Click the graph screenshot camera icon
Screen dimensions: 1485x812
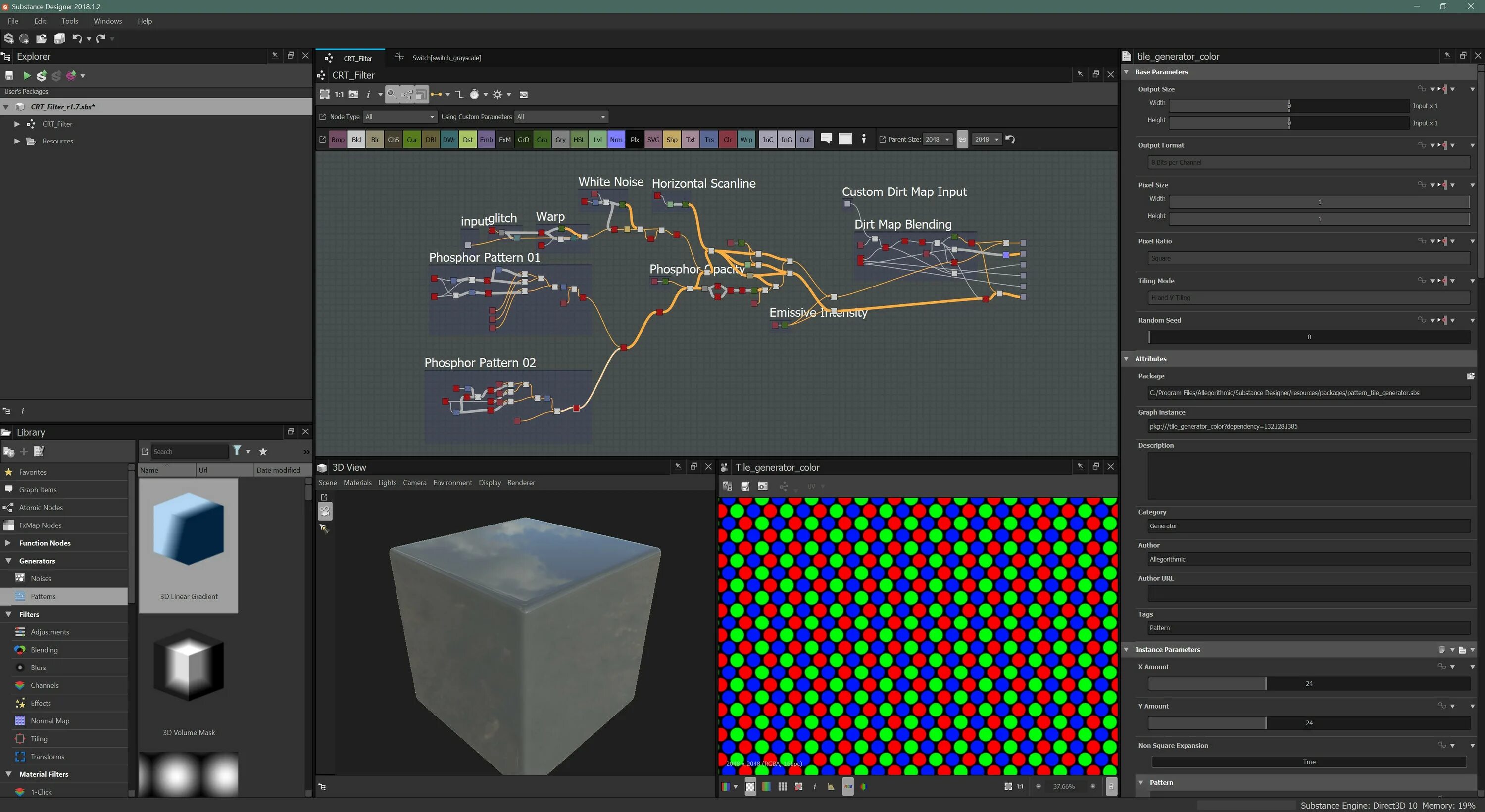pos(353,95)
